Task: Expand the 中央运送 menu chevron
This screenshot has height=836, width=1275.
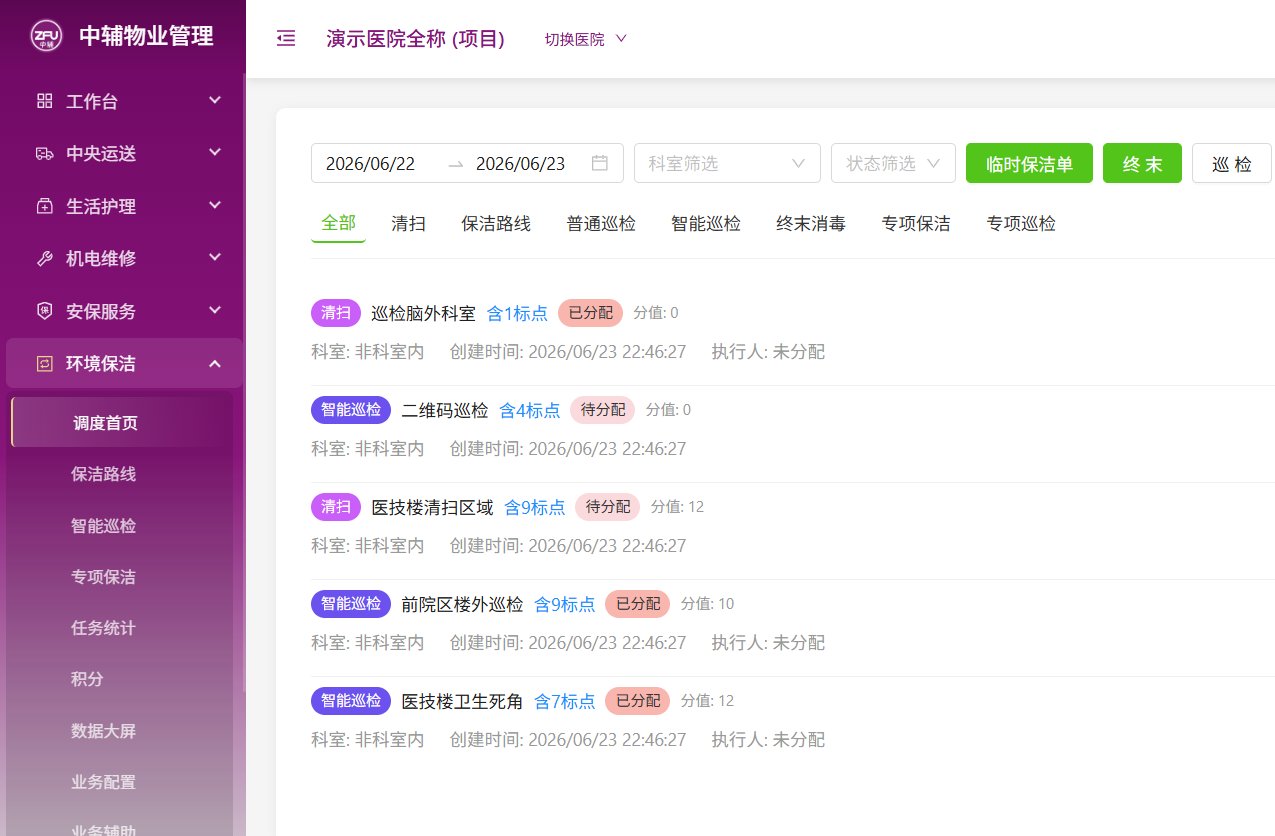Action: point(215,153)
